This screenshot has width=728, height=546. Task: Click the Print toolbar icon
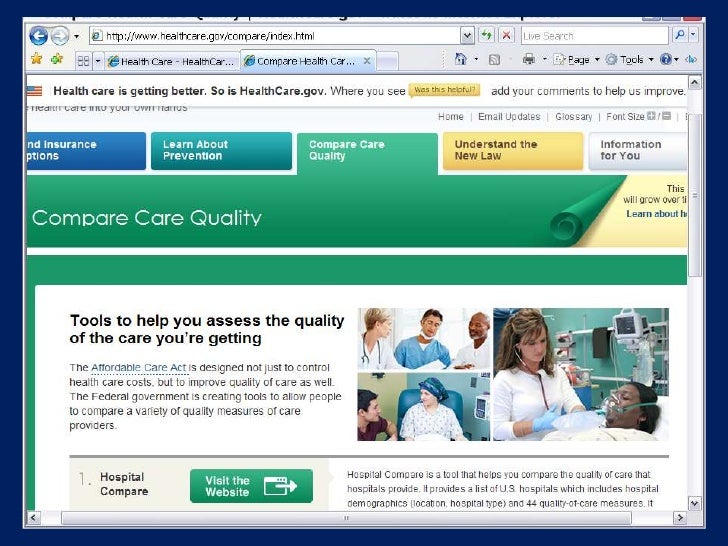[529, 59]
